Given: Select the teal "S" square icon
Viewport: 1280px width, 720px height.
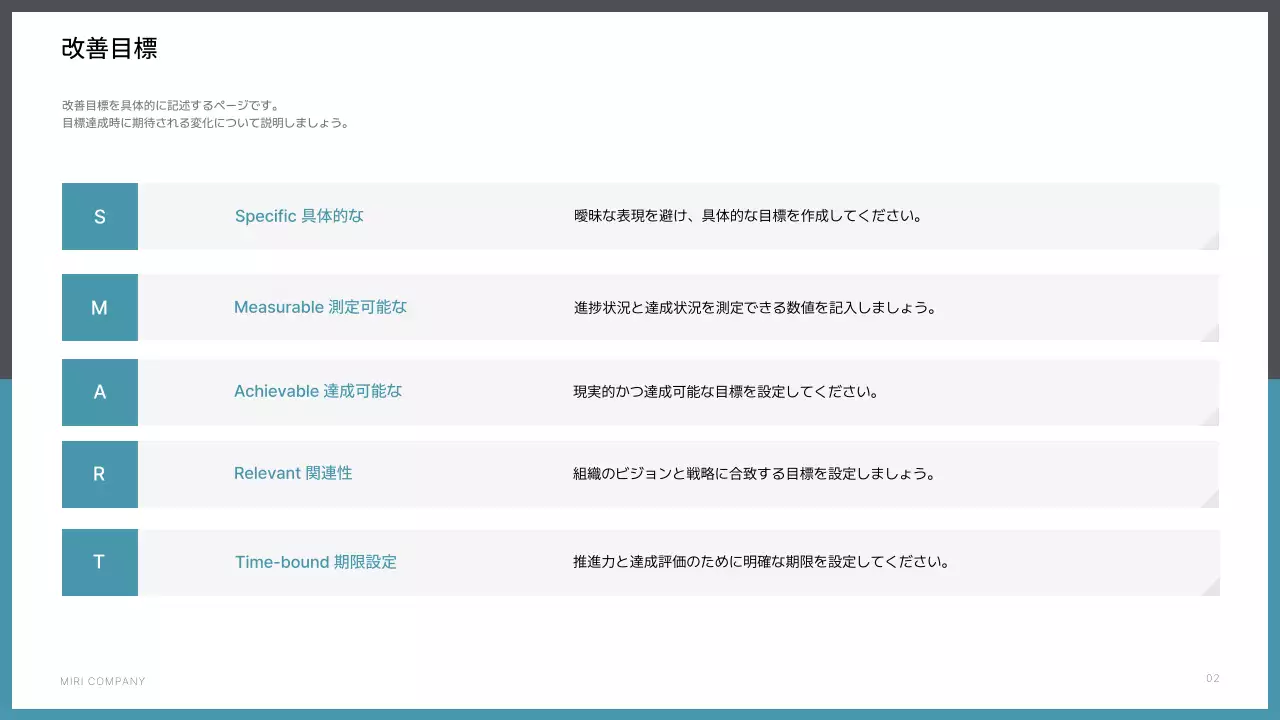Looking at the screenshot, I should [x=99, y=216].
